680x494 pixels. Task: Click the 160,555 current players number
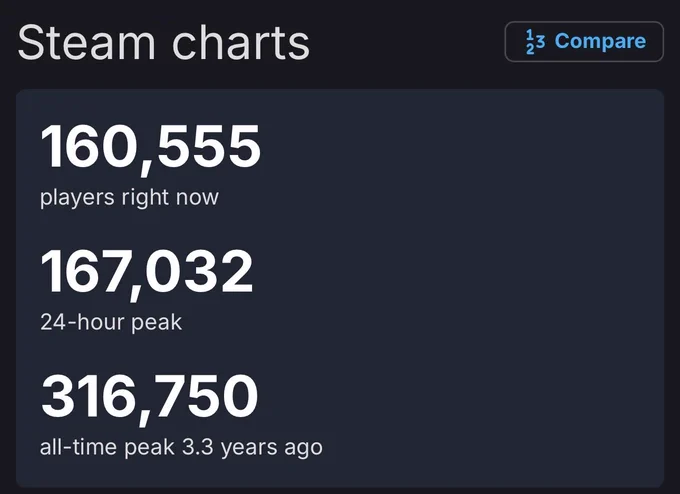pos(150,148)
